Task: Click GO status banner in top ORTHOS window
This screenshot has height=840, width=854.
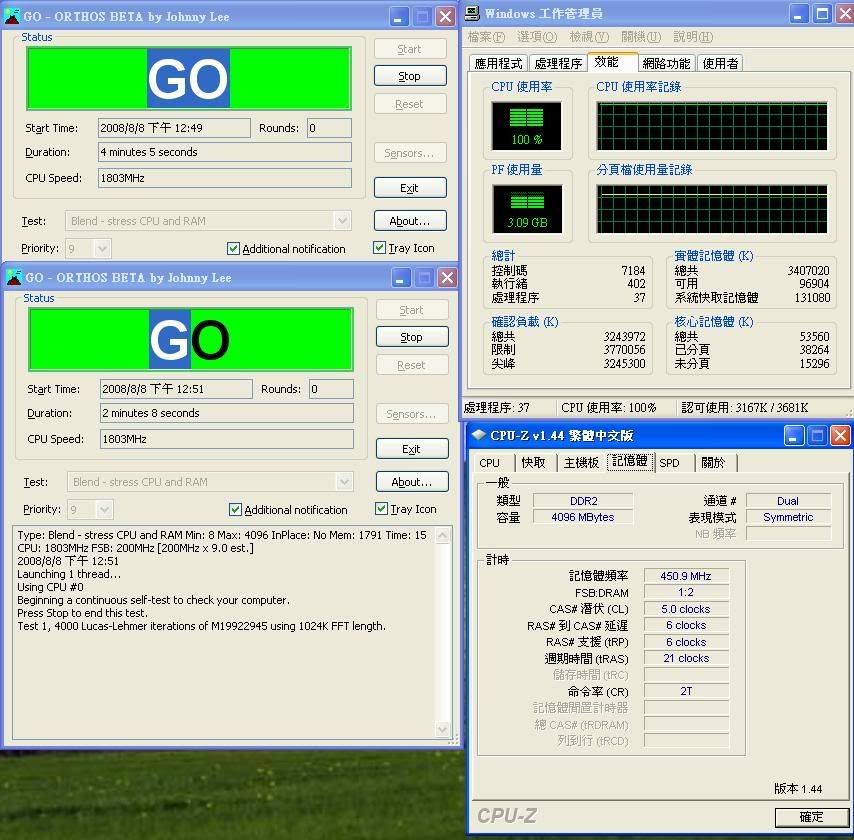Action: coord(188,78)
